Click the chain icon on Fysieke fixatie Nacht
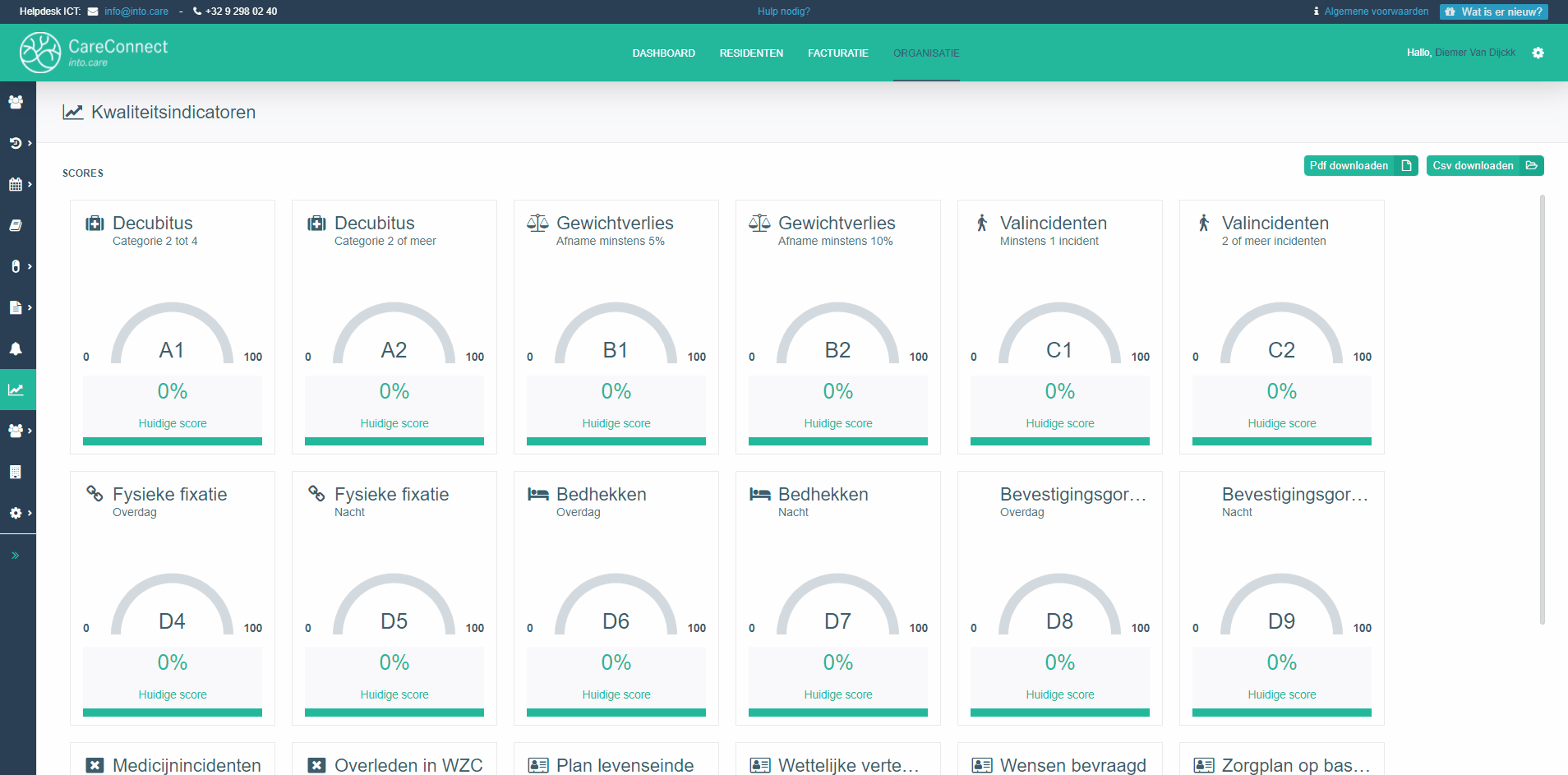1568x775 pixels. pyautogui.click(x=316, y=493)
